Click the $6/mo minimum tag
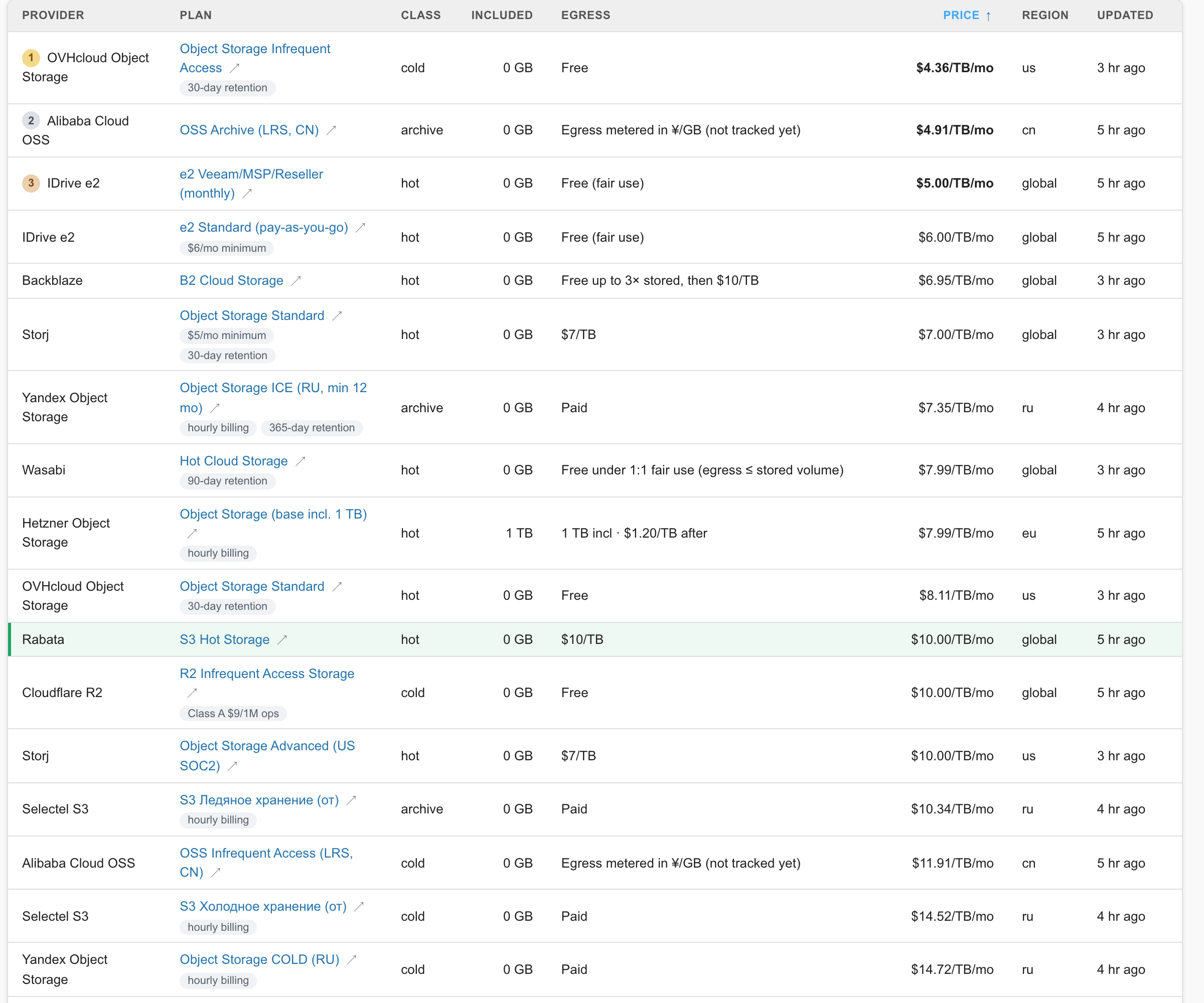The image size is (1204, 1003). [226, 248]
